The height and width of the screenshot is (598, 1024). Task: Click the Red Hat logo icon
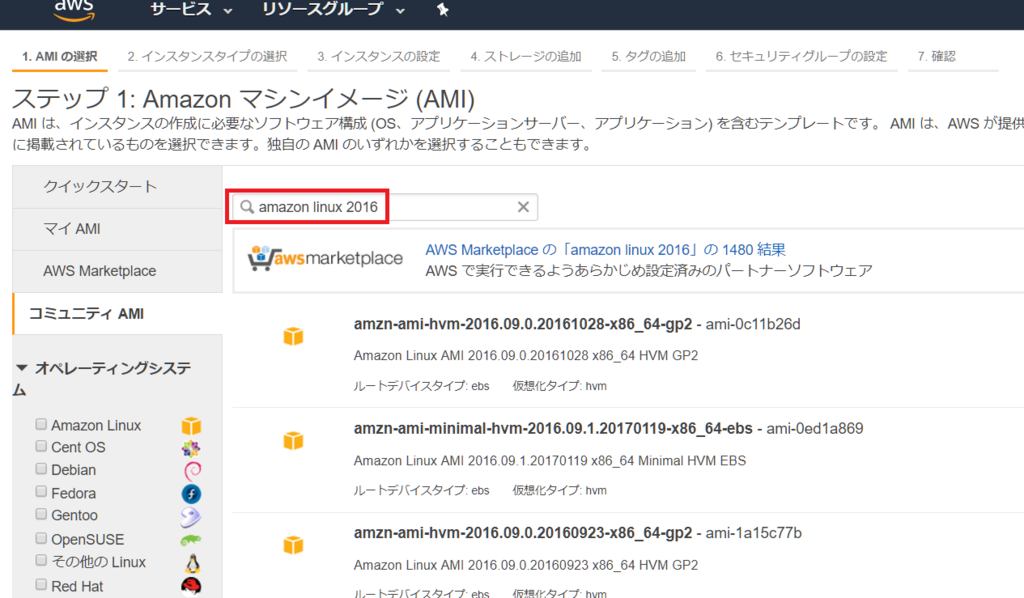tap(191, 586)
